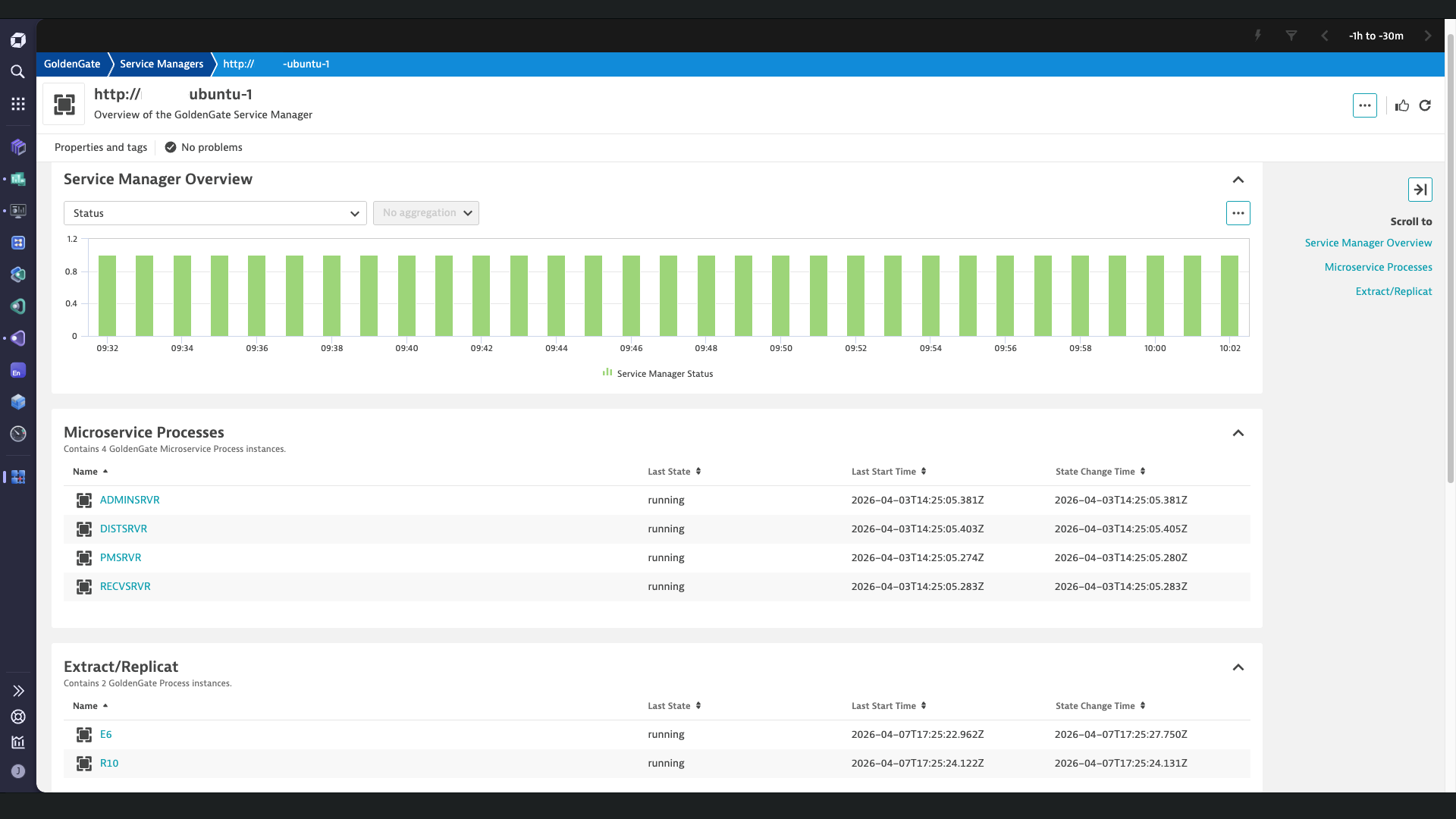Image resolution: width=1456 pixels, height=819 pixels.
Task: Jump to Service Manager Overview link
Action: point(1368,243)
